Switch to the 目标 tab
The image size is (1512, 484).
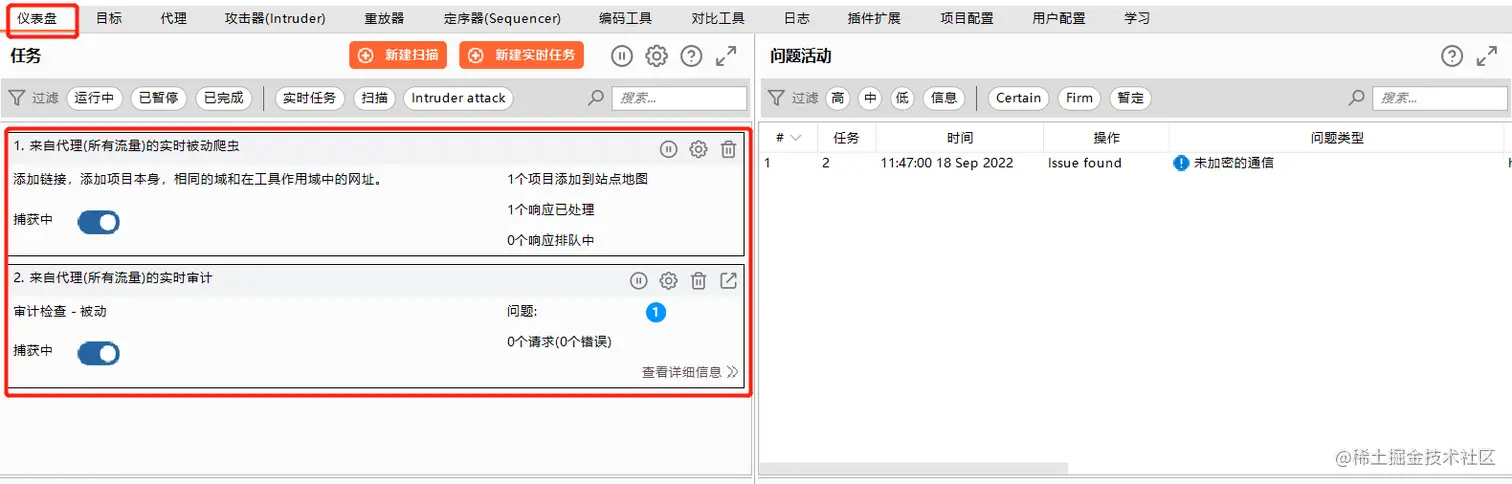(x=110, y=19)
